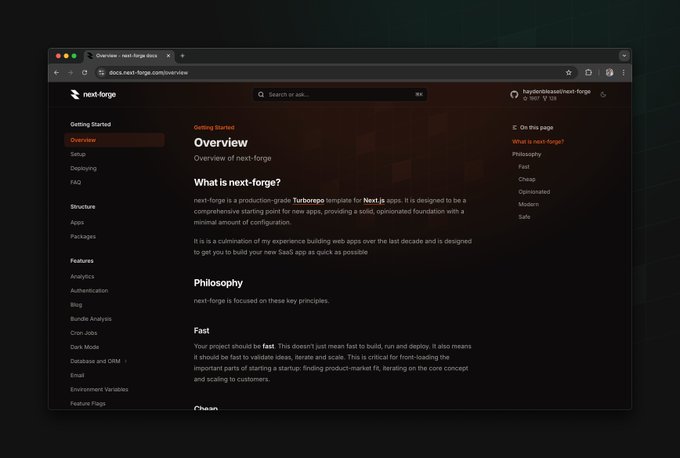This screenshot has width=680, height=458.
Task: Open the Dark Mode feature page
Action: pyautogui.click(x=85, y=347)
